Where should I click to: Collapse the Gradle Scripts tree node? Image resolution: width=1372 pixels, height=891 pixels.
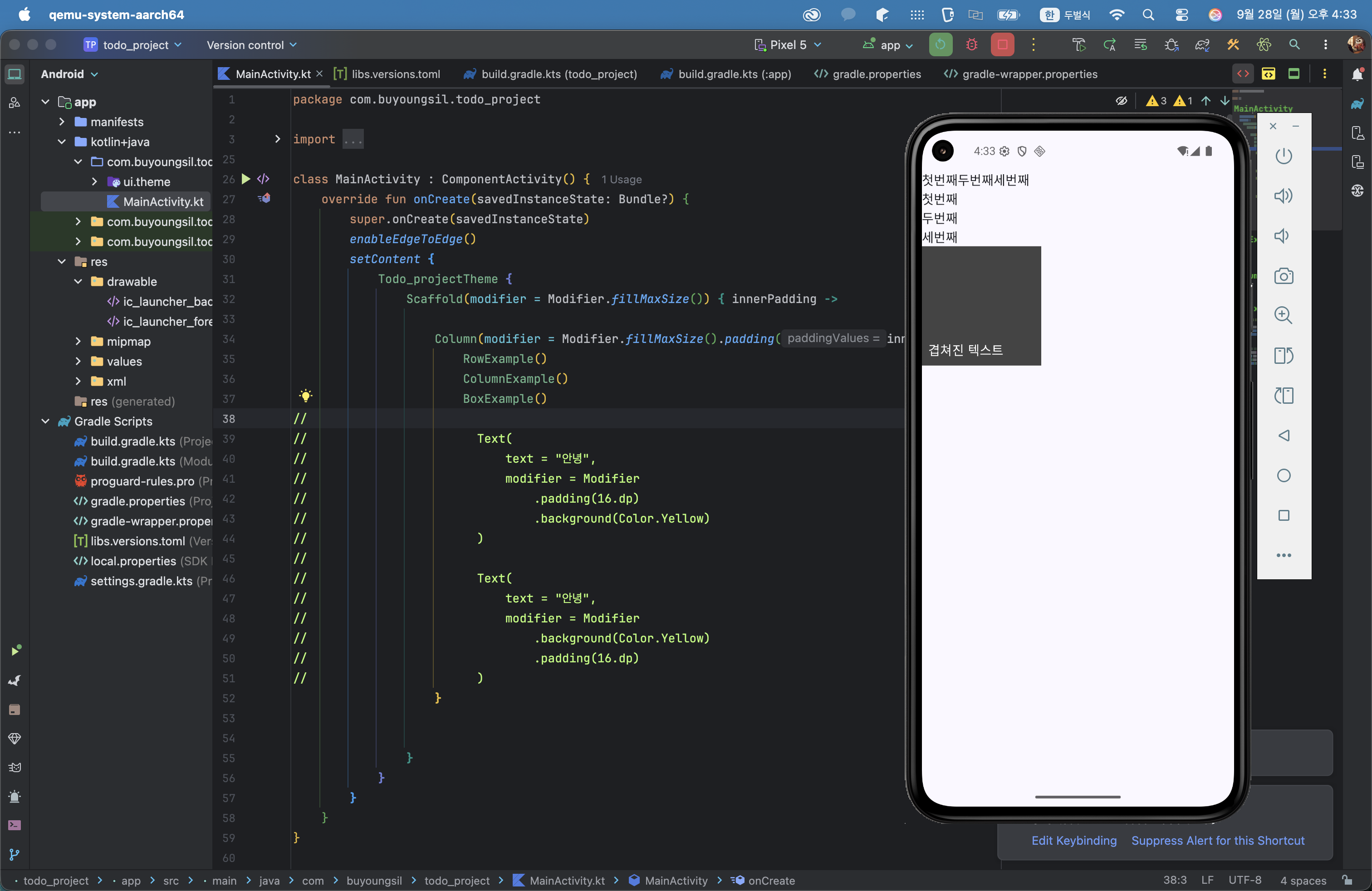(x=45, y=421)
